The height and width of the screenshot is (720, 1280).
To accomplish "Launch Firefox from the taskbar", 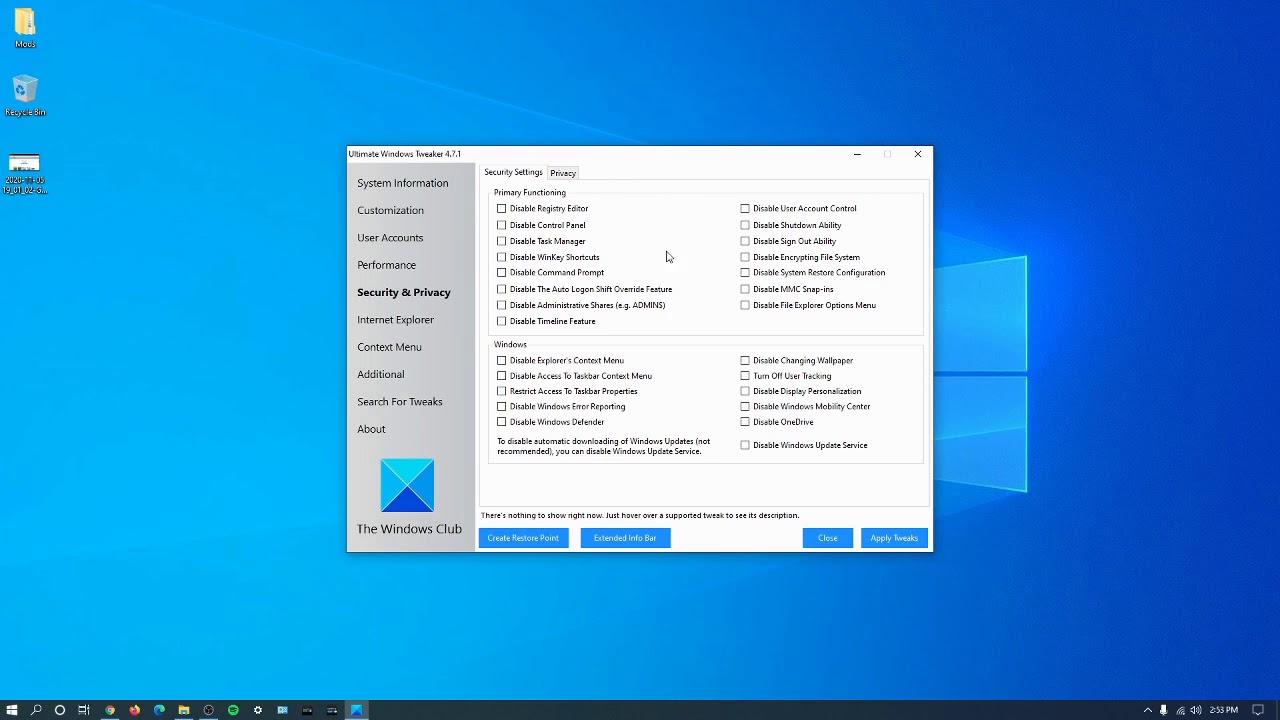I will click(134, 710).
